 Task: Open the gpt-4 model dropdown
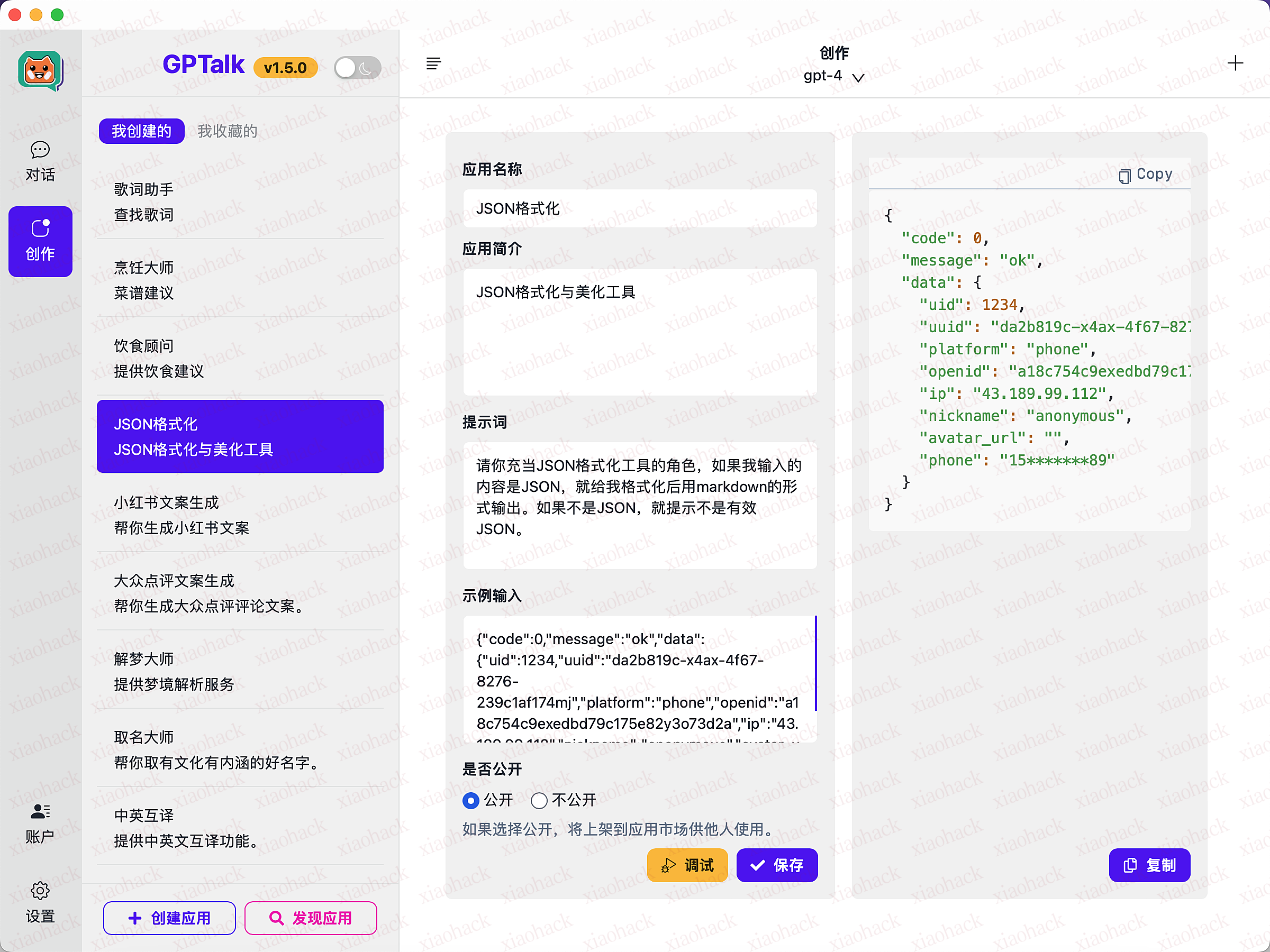(x=833, y=76)
